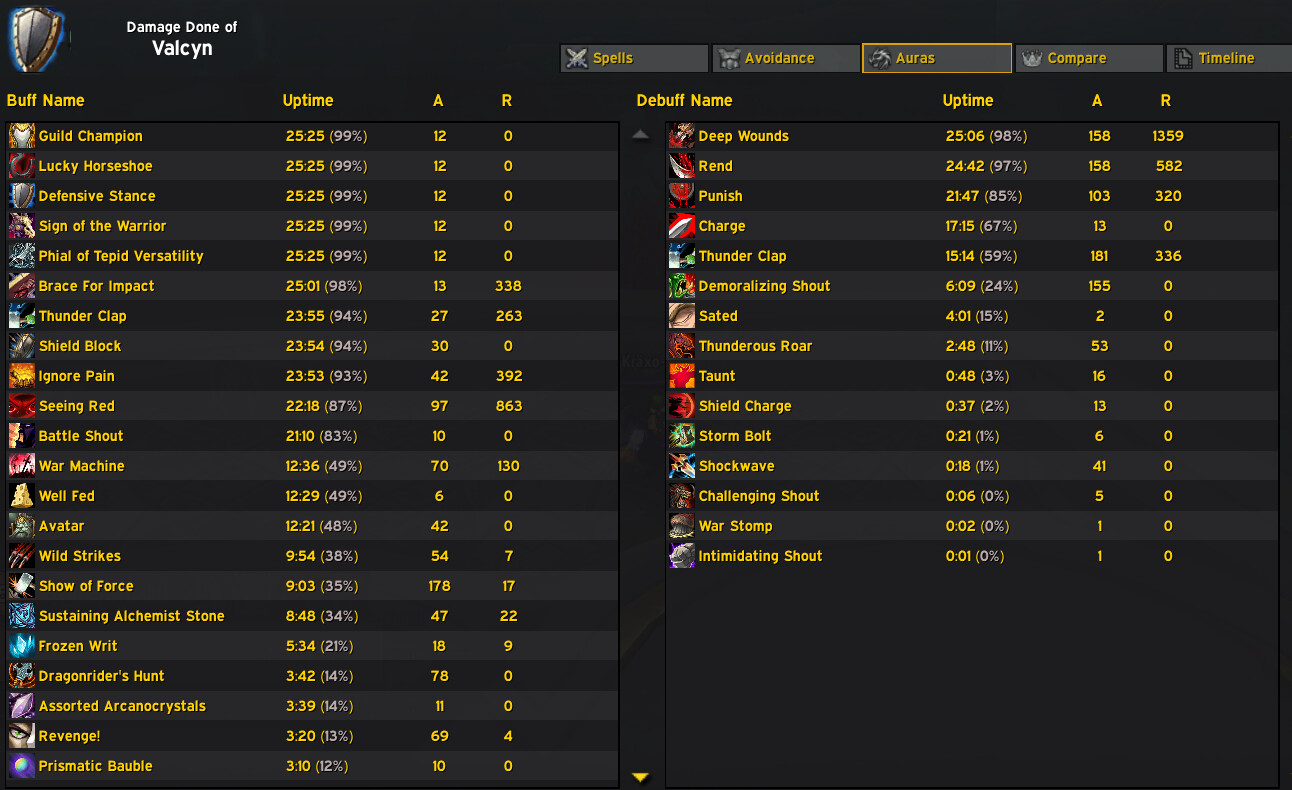
Task: Open the Compare tab
Action: pyautogui.click(x=1088, y=58)
